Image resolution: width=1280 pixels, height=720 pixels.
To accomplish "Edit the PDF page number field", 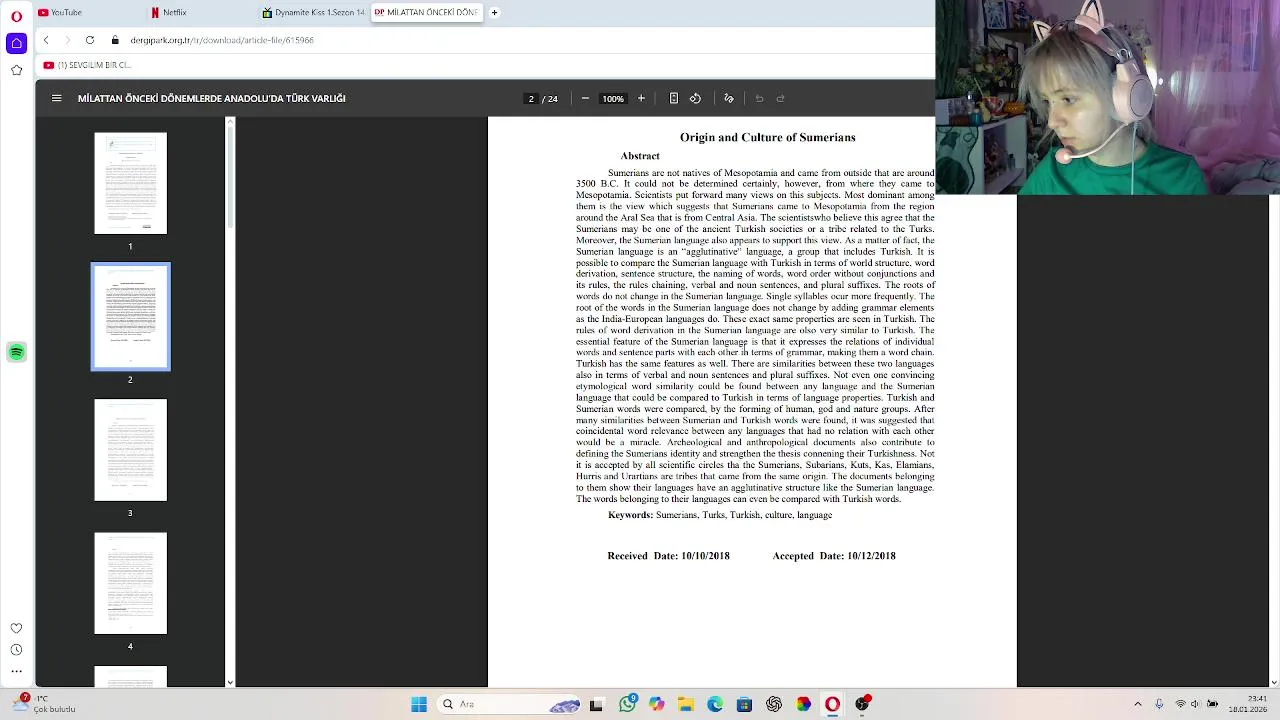I will coord(531,98).
